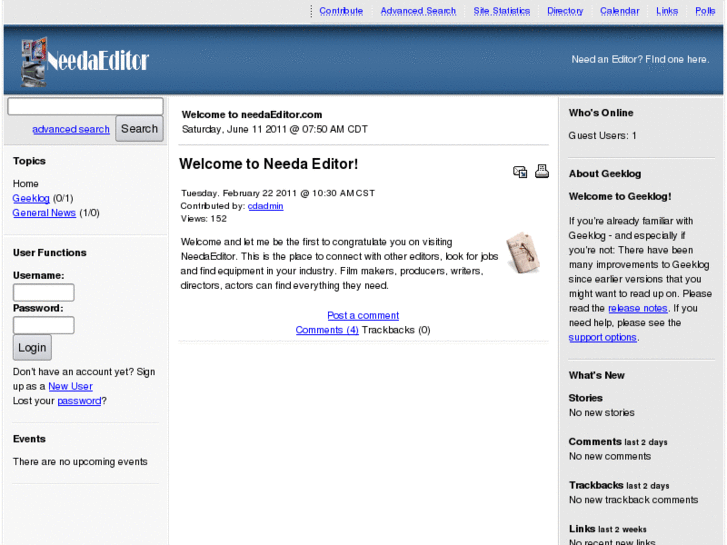Open cdadmin contributor profile
The height and width of the screenshot is (545, 727).
point(265,206)
